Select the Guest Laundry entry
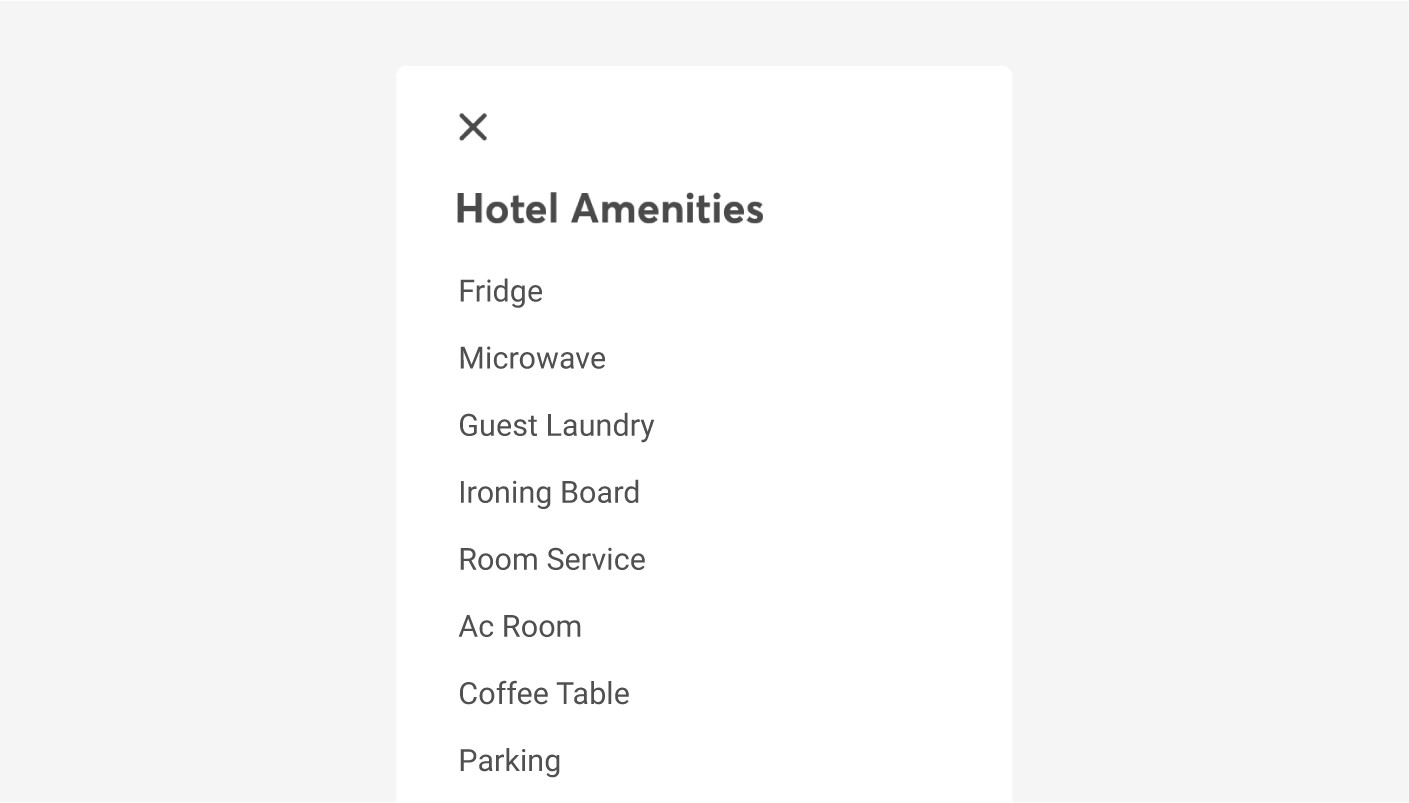The height and width of the screenshot is (803, 1409). [x=556, y=425]
